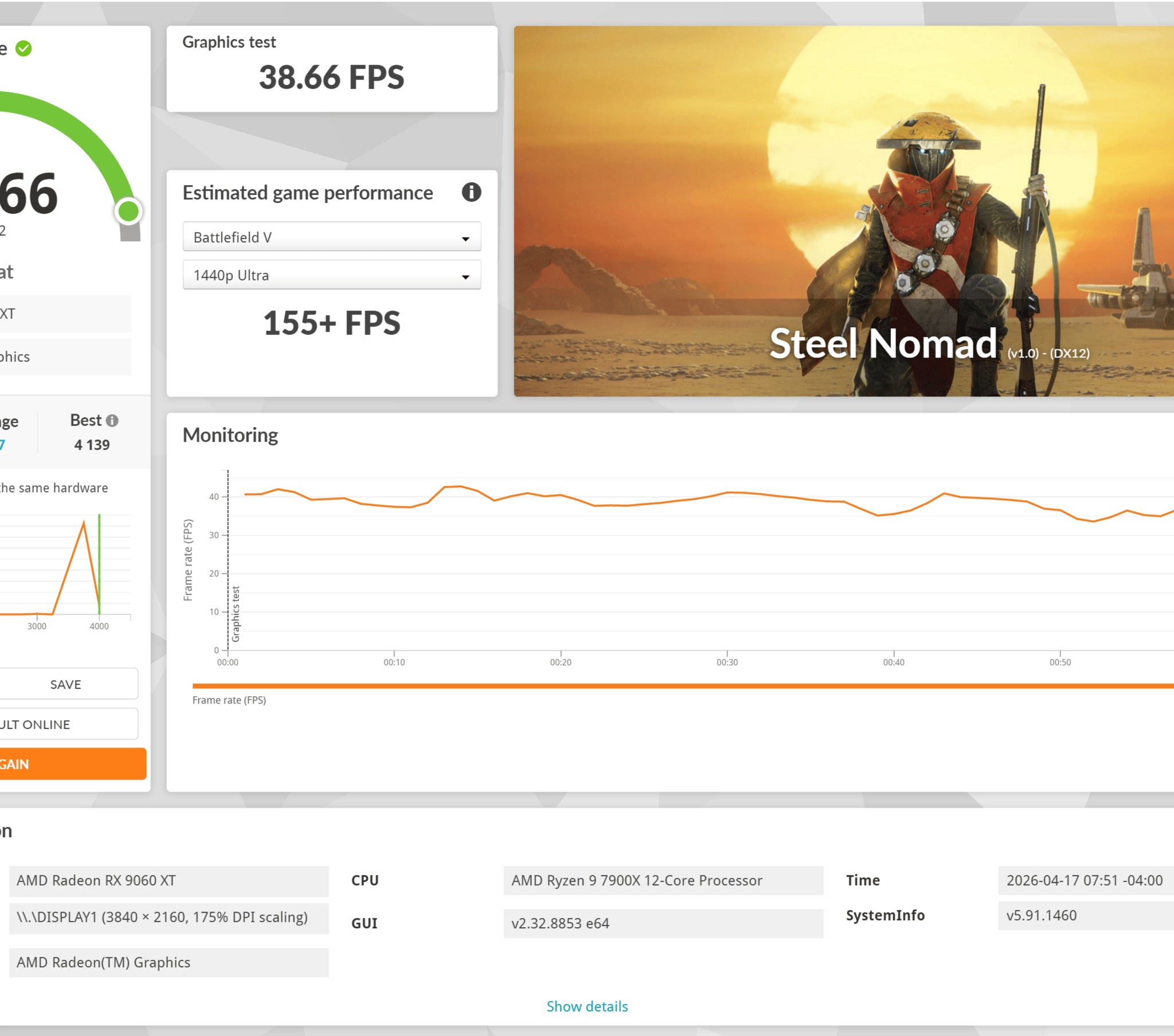
Task: Click the Steel Nomad benchmark artwork
Action: (x=844, y=211)
